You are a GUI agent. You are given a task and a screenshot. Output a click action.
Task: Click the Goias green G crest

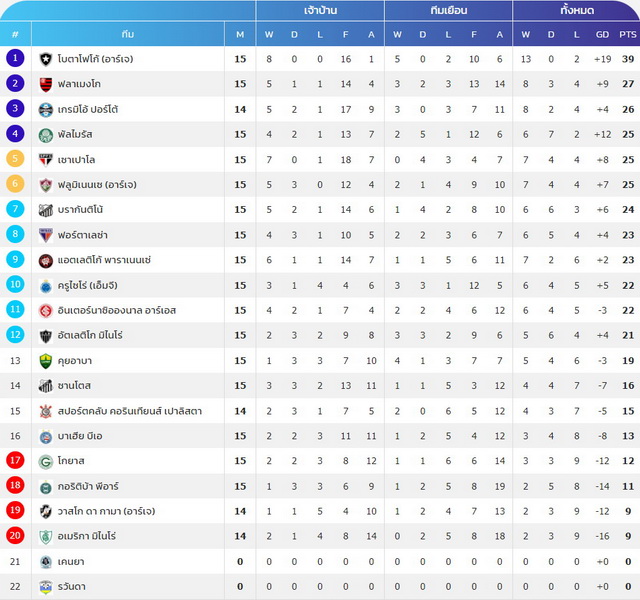point(46,462)
